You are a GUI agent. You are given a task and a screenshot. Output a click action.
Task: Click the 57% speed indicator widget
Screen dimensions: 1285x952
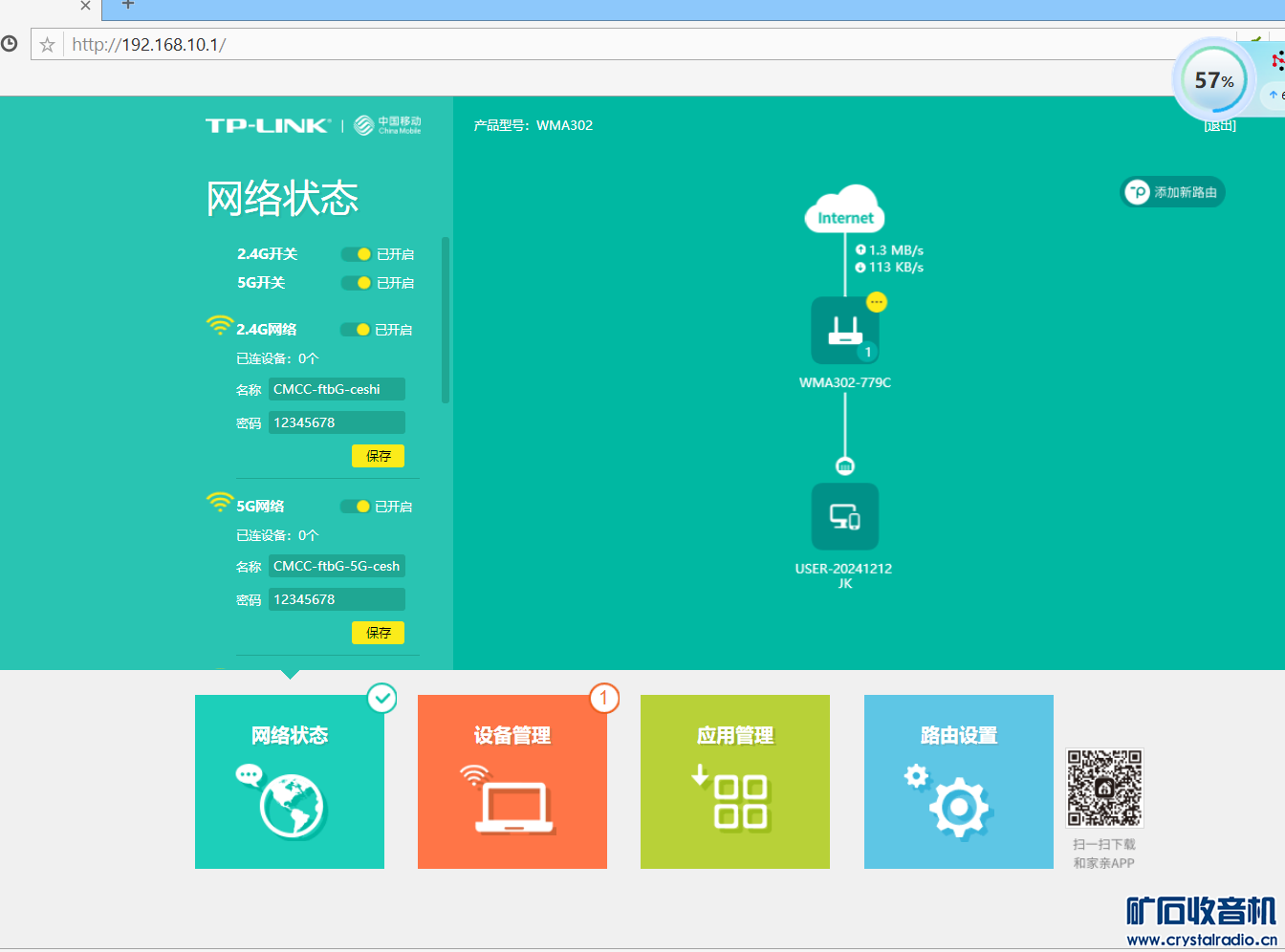(1213, 81)
